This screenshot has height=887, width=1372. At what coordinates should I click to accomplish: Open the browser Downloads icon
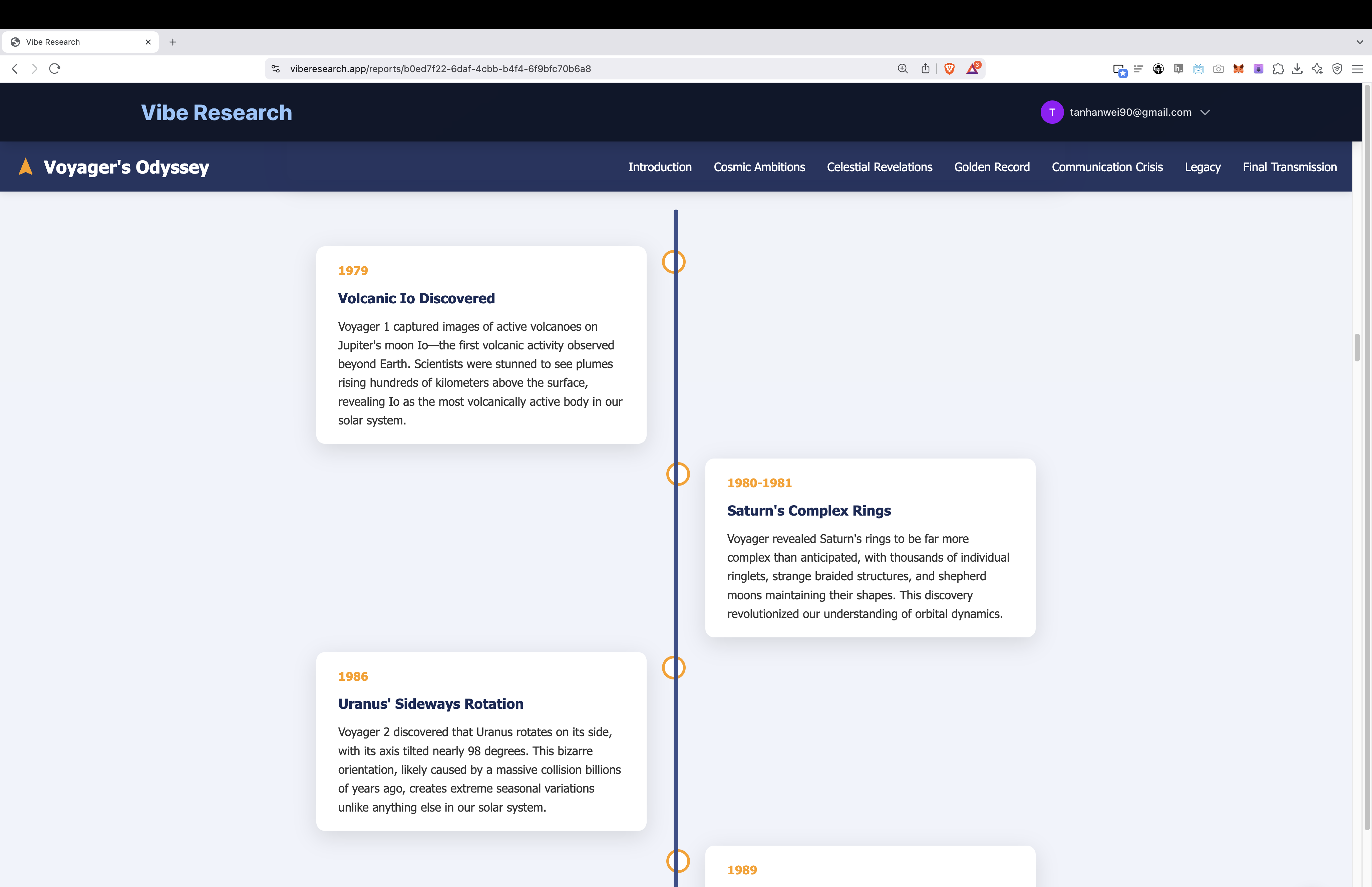click(x=1297, y=69)
